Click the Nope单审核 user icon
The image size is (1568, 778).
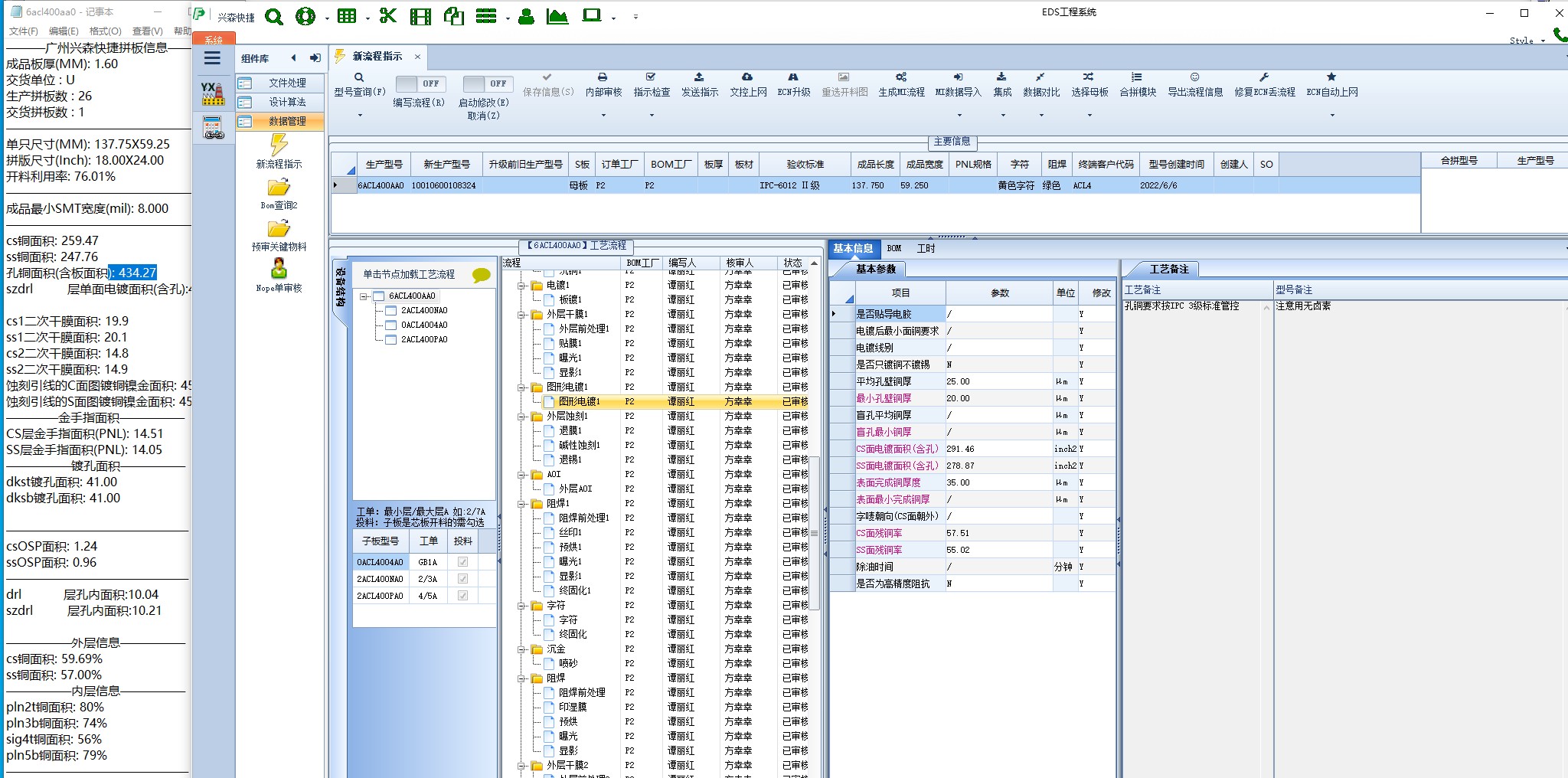pos(279,269)
